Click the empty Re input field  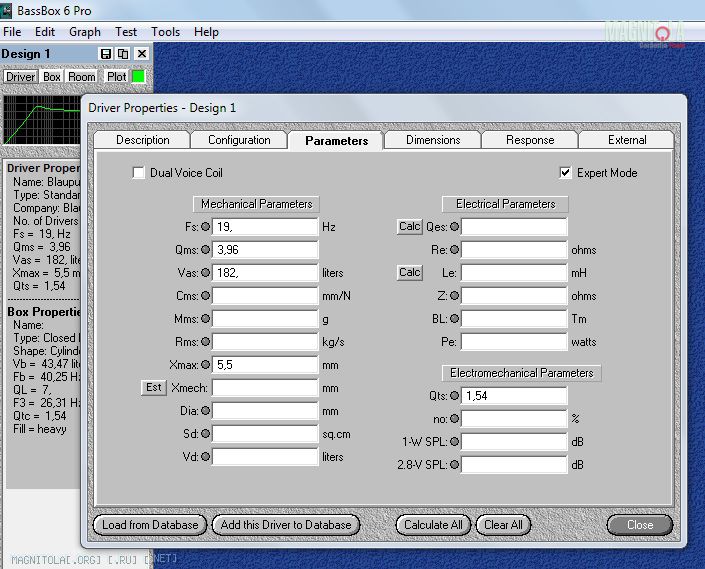[514, 249]
